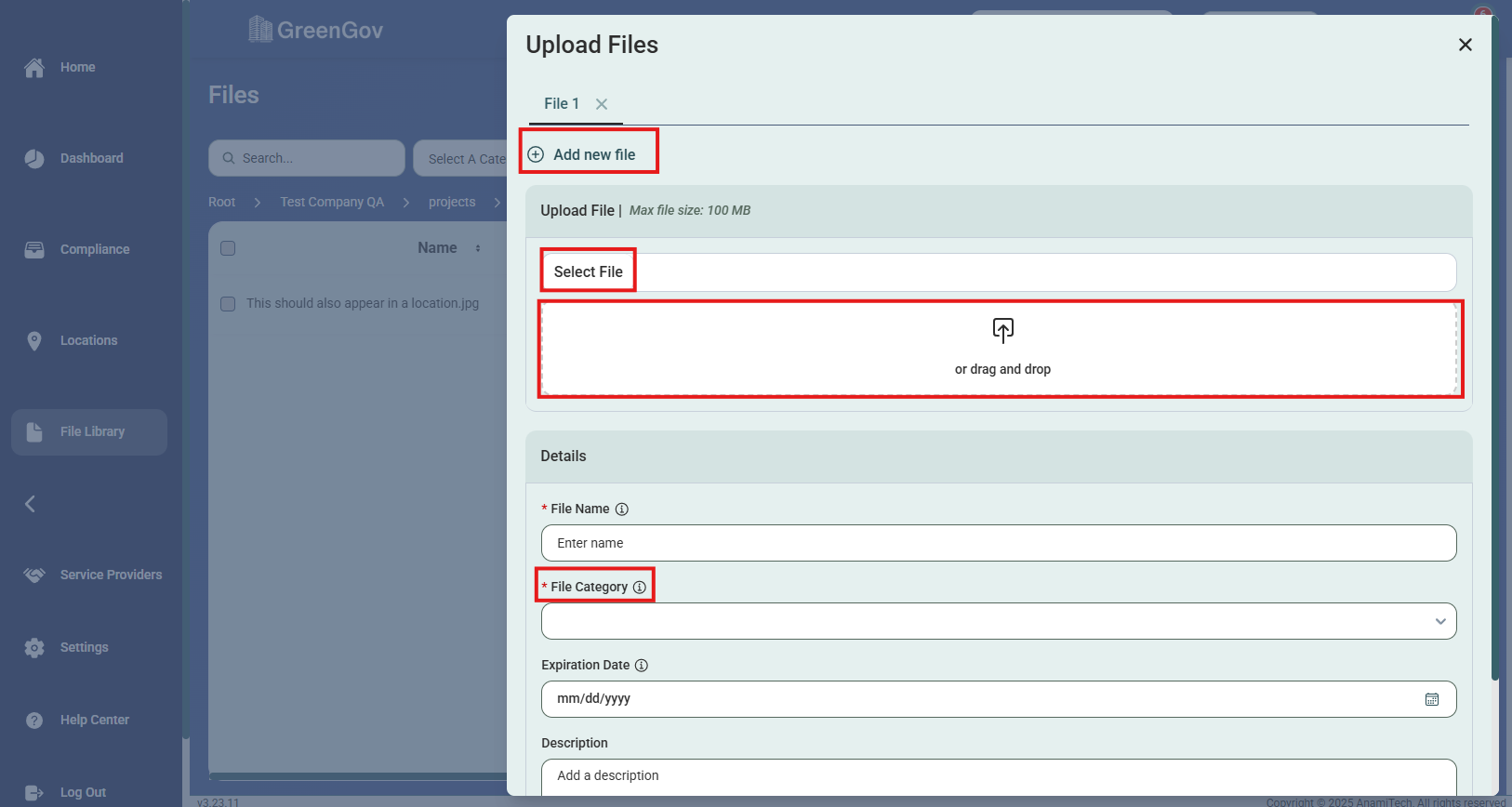Click the Enter name input field
The height and width of the screenshot is (807, 1512).
998,543
